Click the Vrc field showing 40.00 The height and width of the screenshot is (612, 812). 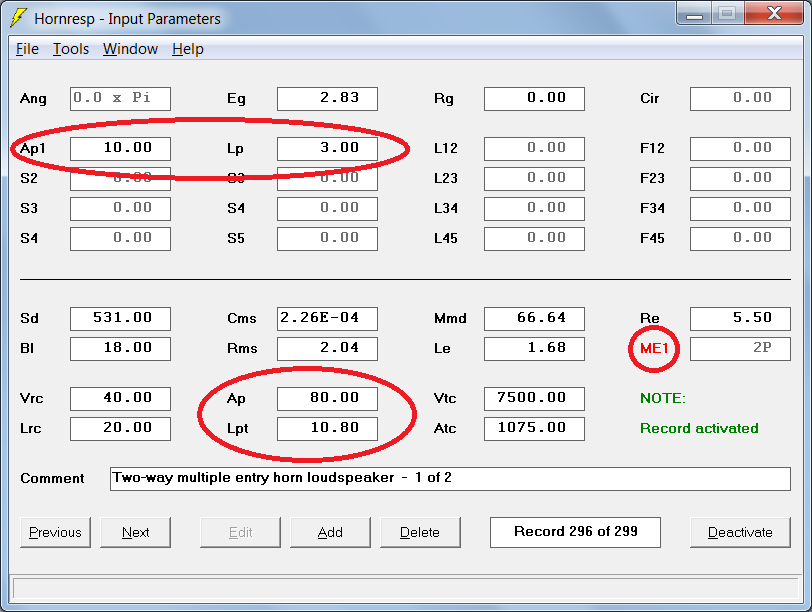(x=120, y=399)
